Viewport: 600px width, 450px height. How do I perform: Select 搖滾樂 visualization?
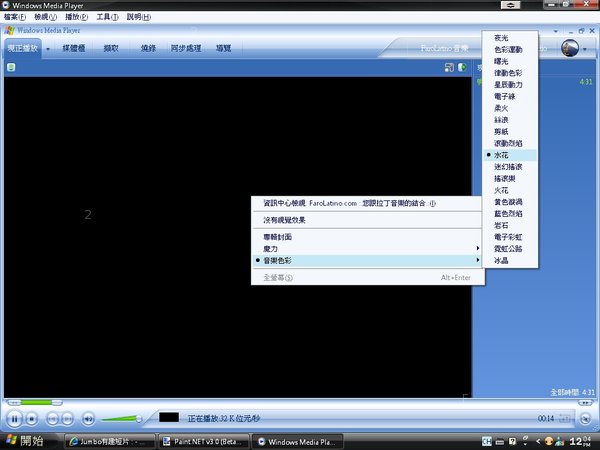510,179
